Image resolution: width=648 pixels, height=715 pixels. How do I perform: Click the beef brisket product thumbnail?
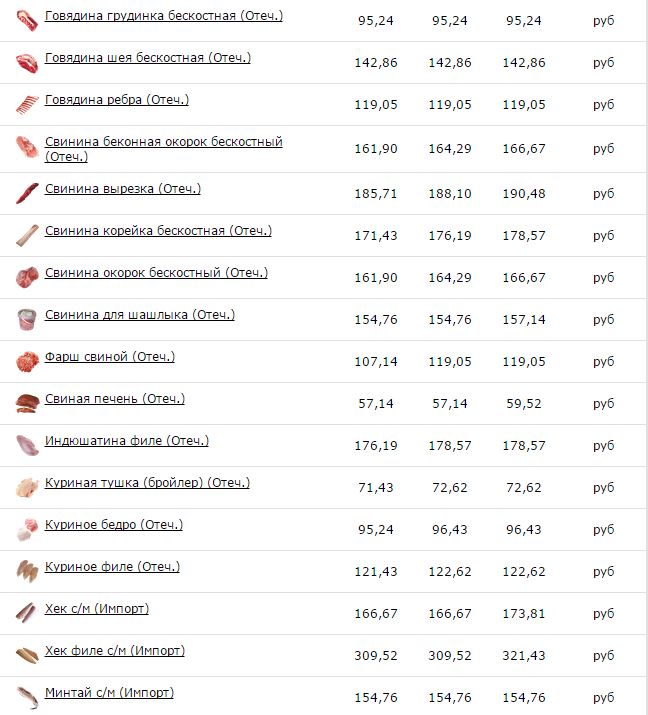27,21
